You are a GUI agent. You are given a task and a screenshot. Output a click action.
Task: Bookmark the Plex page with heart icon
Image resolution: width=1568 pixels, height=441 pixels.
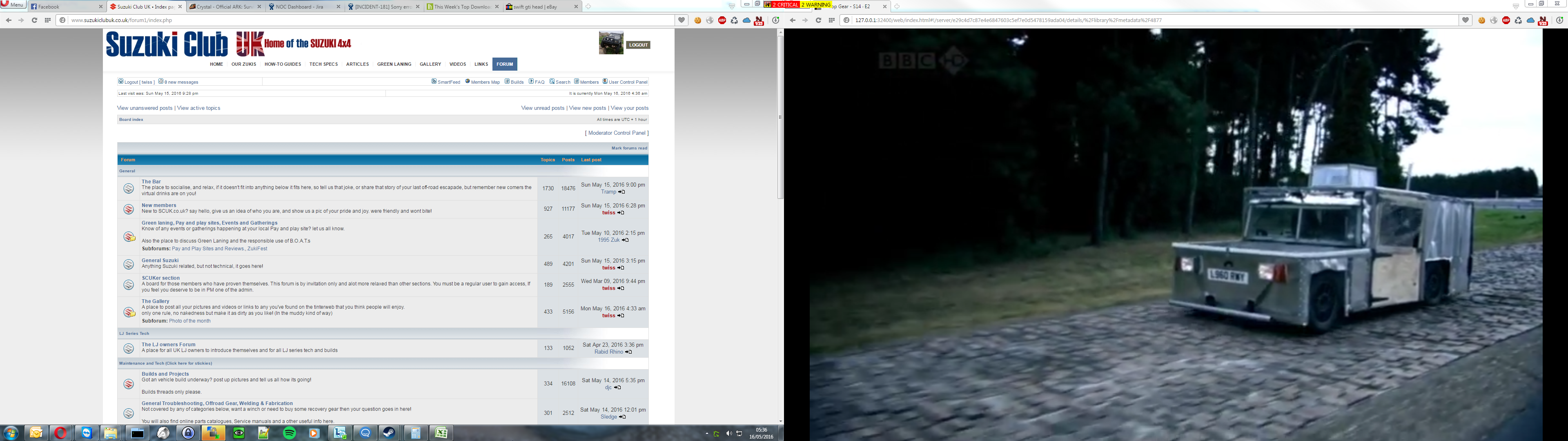[x=1465, y=20]
